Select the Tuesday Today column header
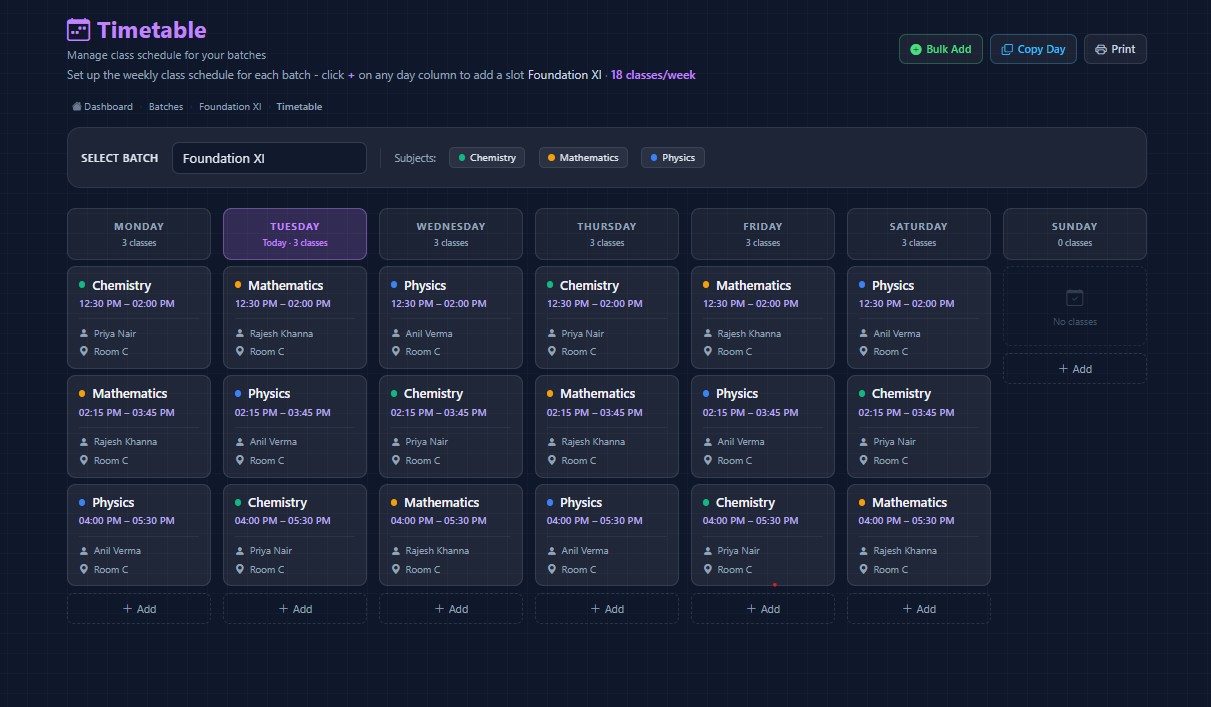The height and width of the screenshot is (707, 1211). click(x=295, y=234)
